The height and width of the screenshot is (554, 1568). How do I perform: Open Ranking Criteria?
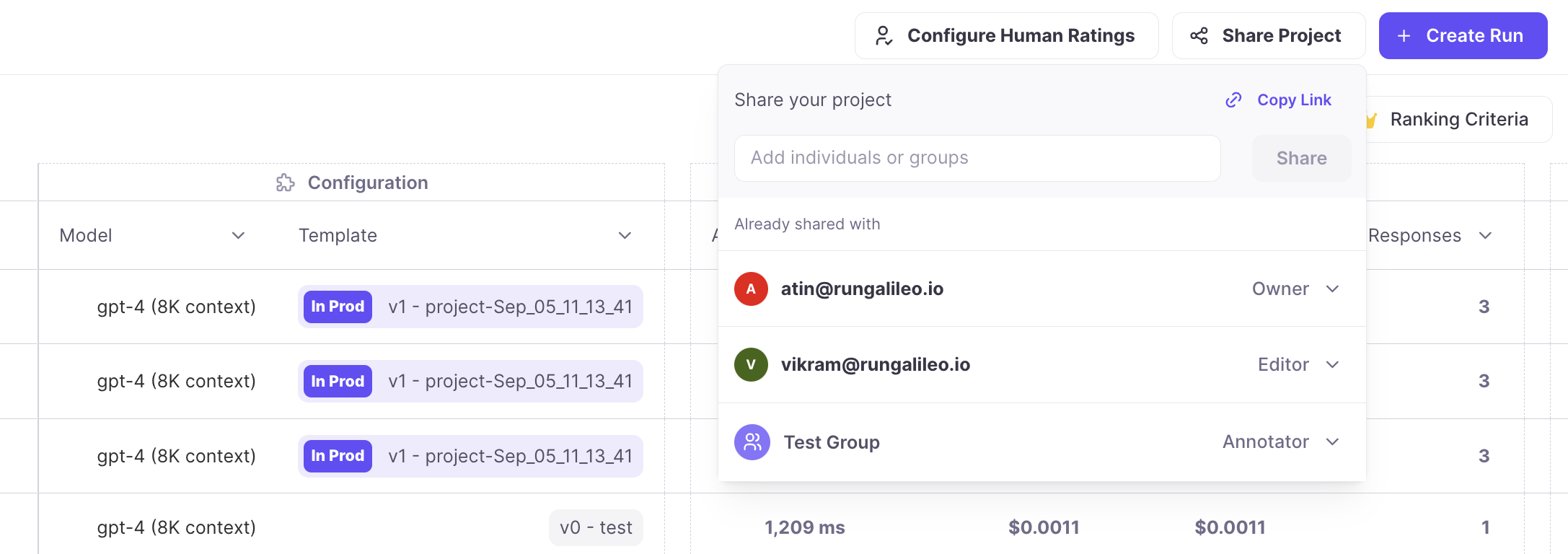(1458, 119)
